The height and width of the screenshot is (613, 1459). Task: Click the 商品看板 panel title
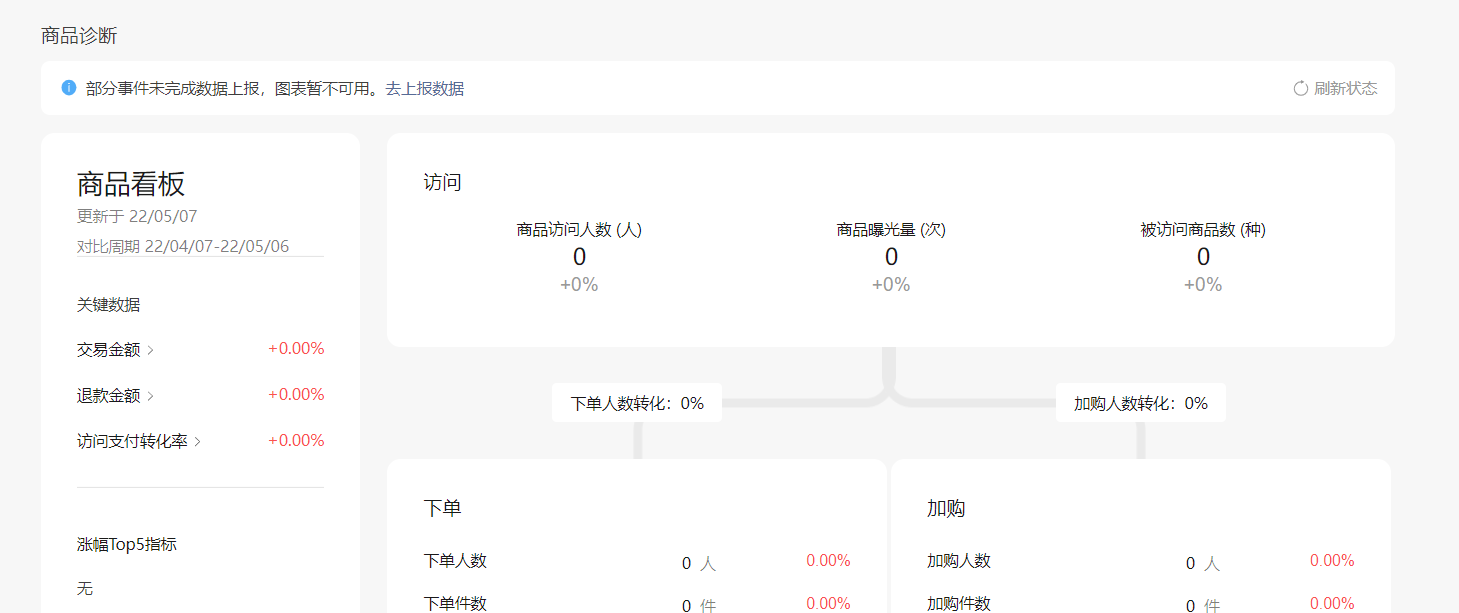click(x=131, y=184)
